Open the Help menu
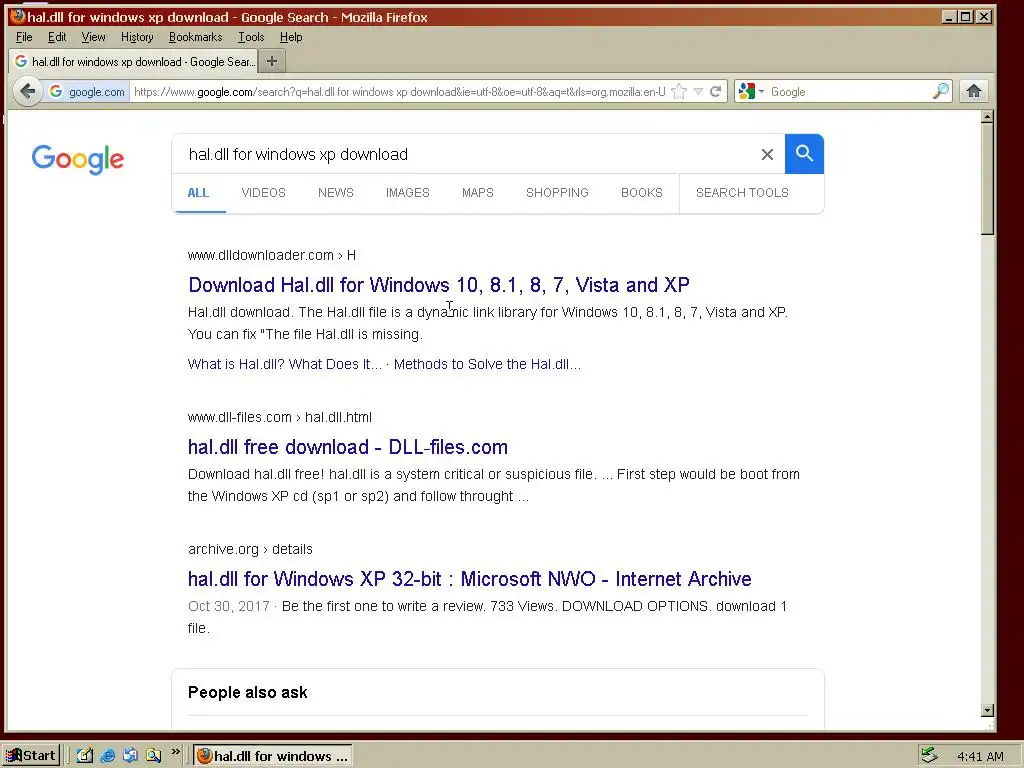 (291, 37)
